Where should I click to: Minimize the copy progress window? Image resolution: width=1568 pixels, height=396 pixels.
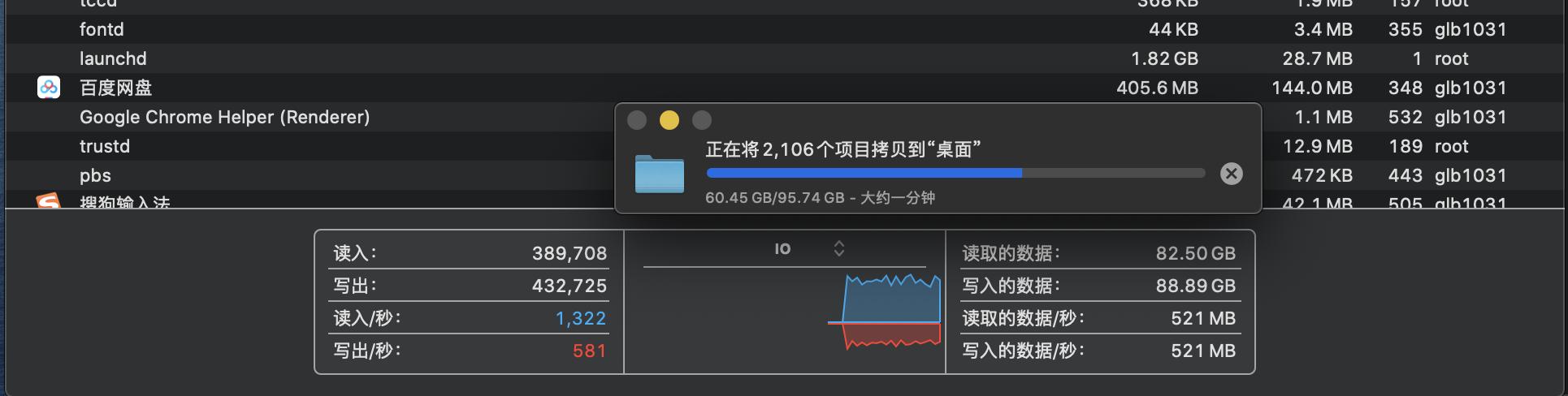[x=669, y=120]
